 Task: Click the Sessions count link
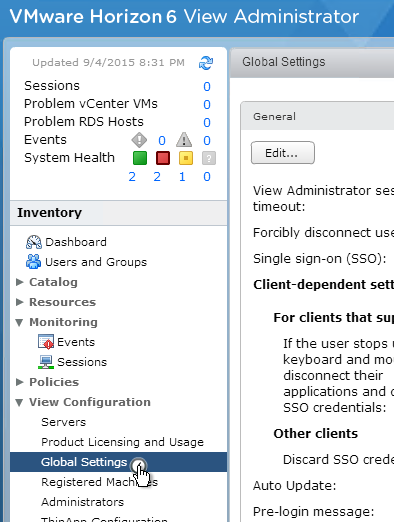click(x=207, y=87)
